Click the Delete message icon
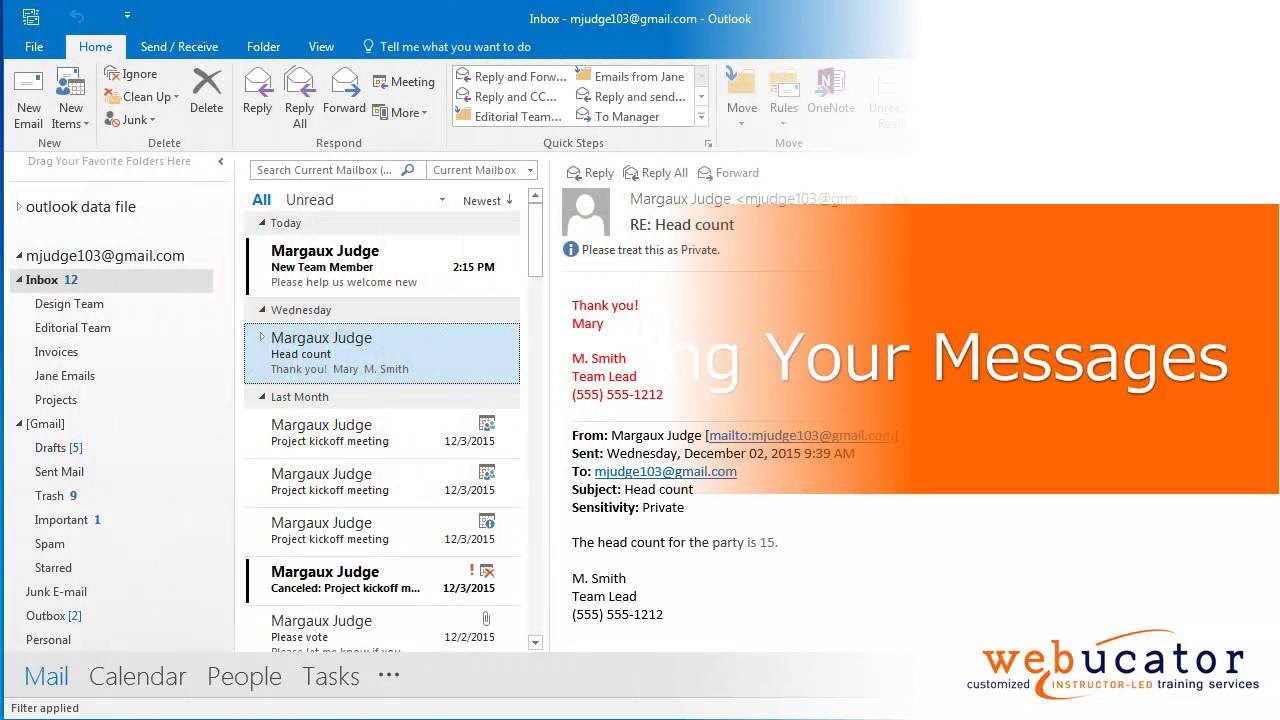This screenshot has height=720, width=1280. [x=206, y=83]
